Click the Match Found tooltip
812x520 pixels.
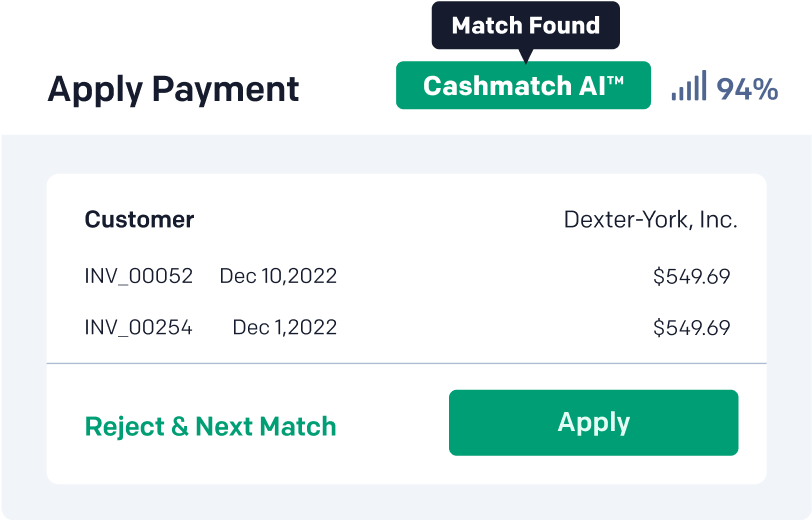(525, 26)
